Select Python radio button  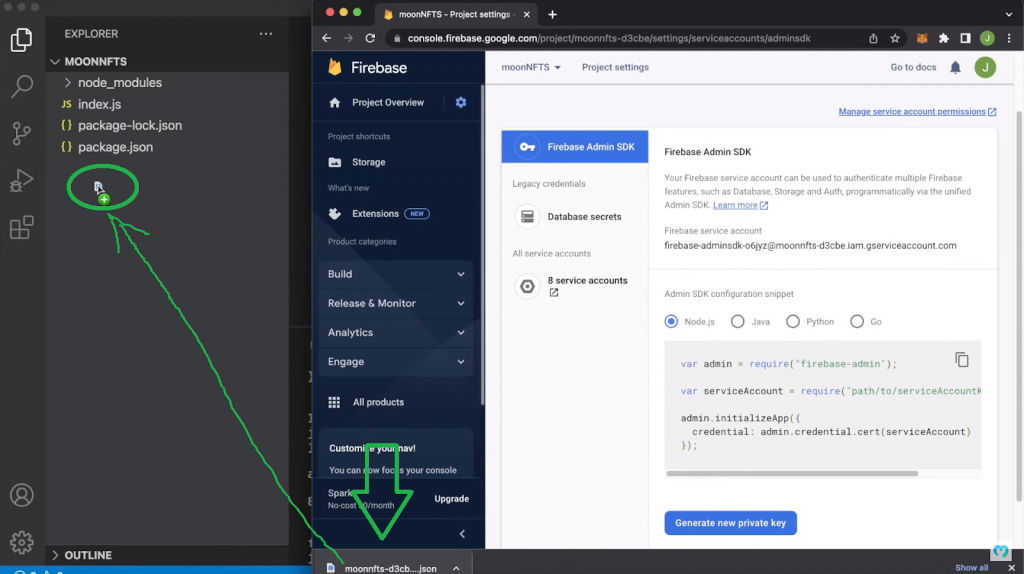click(x=793, y=321)
